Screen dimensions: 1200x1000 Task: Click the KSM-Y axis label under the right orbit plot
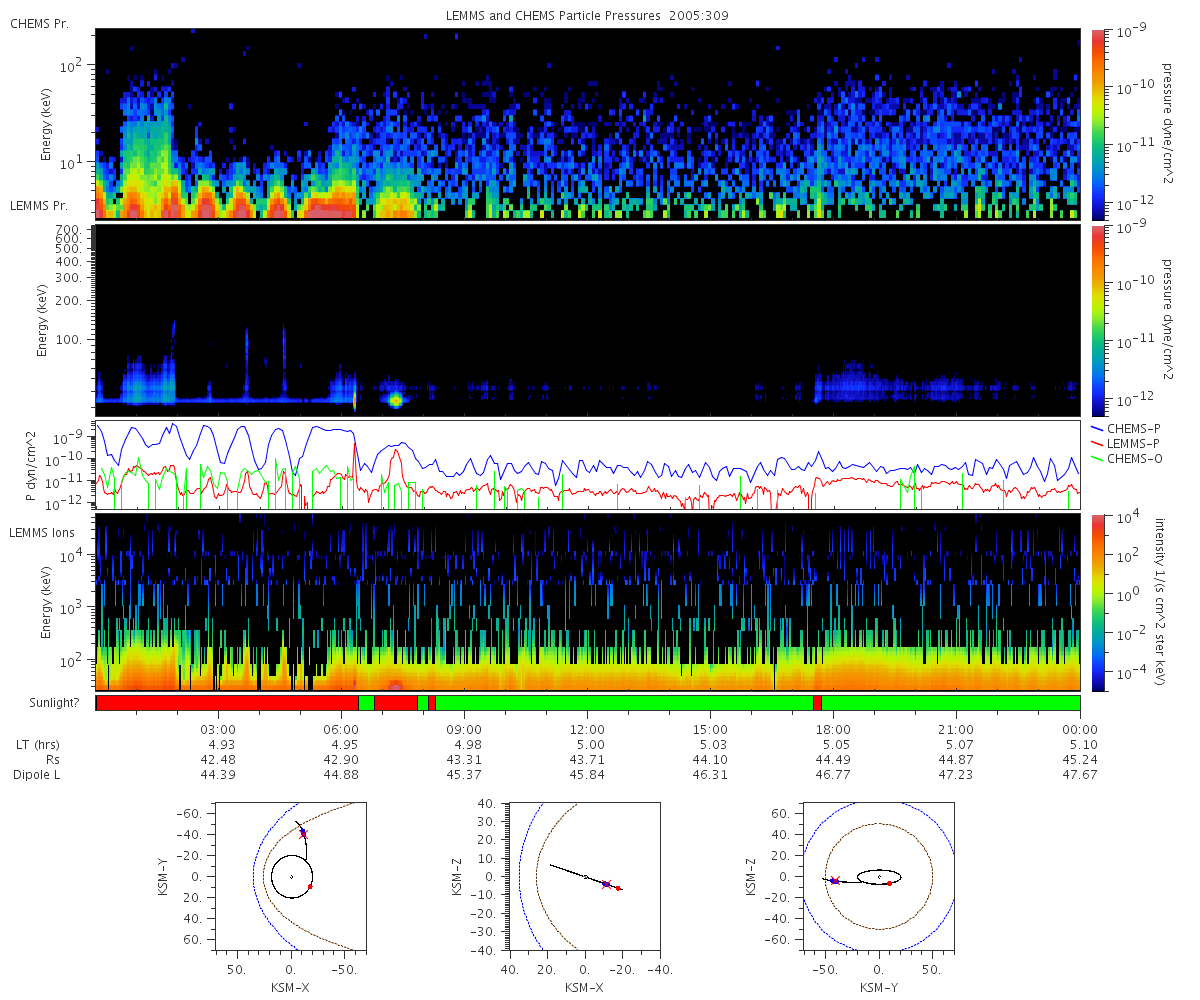point(878,987)
